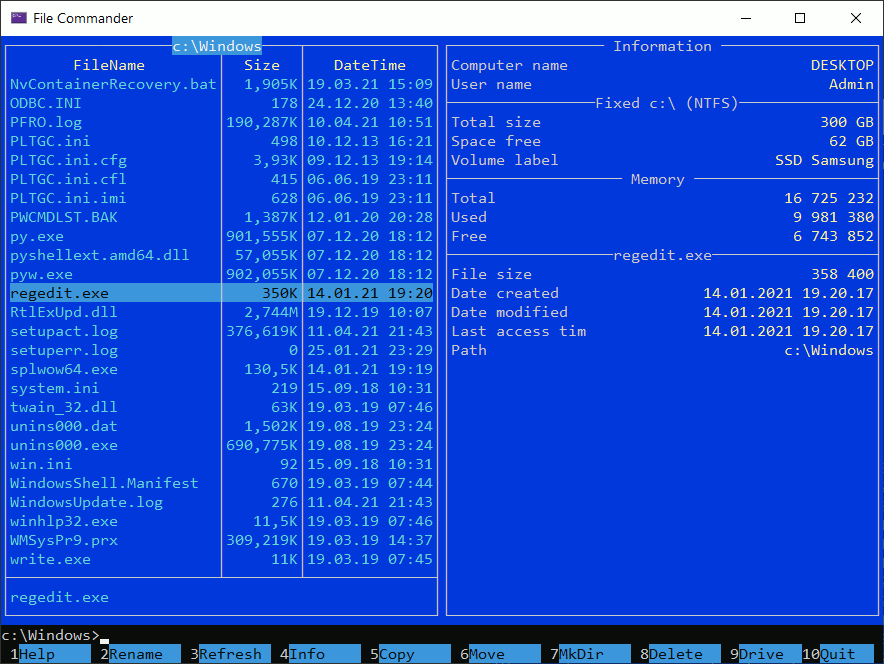Click the 9 981 380 used memory value

click(833, 217)
